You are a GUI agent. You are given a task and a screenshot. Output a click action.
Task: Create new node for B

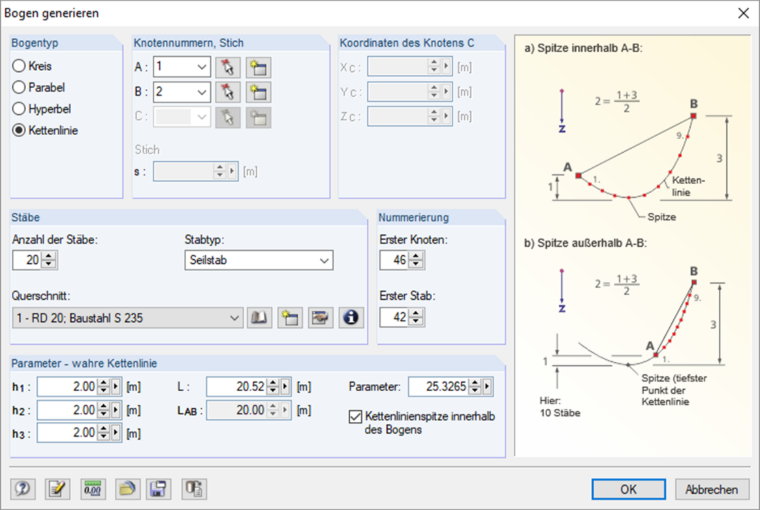click(x=258, y=92)
